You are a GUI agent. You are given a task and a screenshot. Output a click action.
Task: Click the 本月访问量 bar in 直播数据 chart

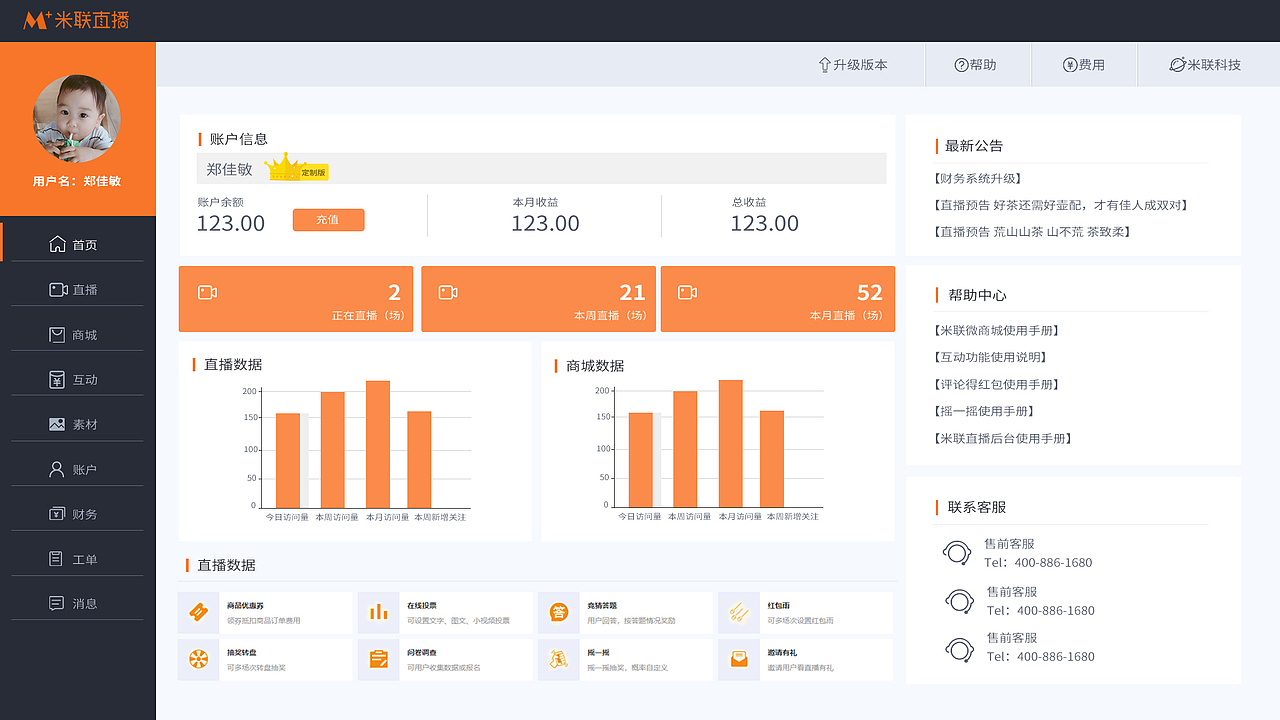[x=378, y=444]
